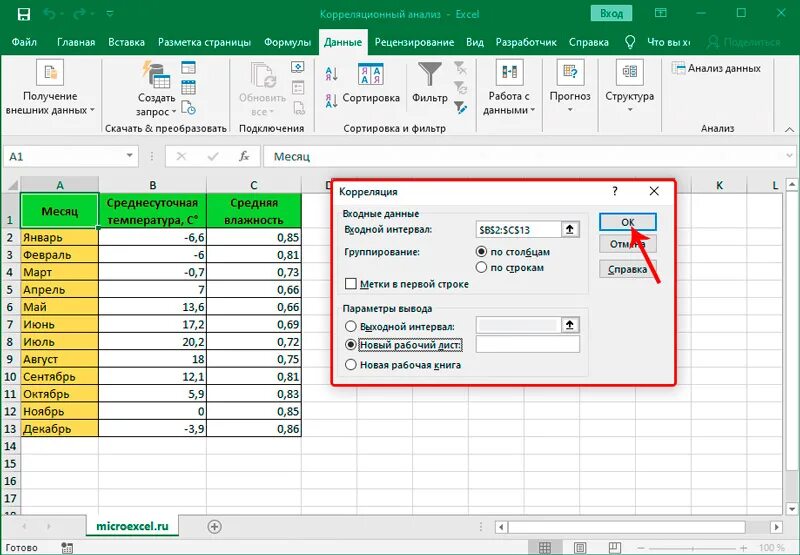This screenshot has width=800, height=555.
Task: Expand the Структура dropdown arrow
Action: point(630,110)
